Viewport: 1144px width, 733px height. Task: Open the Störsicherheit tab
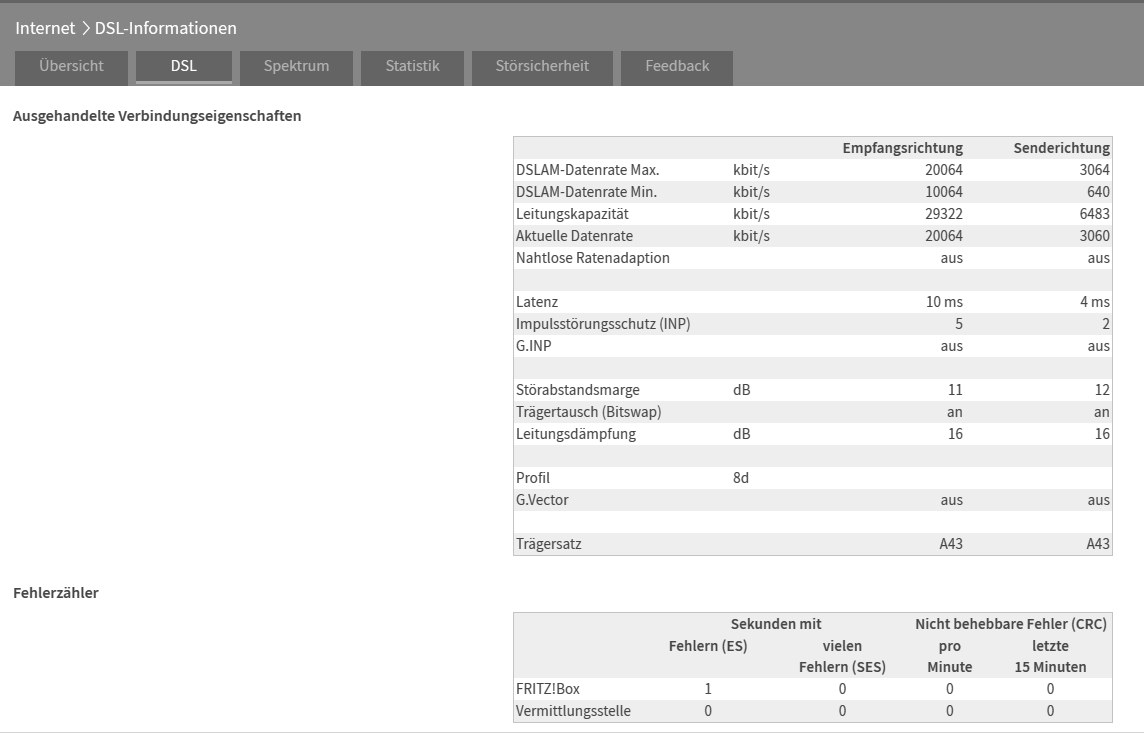542,67
